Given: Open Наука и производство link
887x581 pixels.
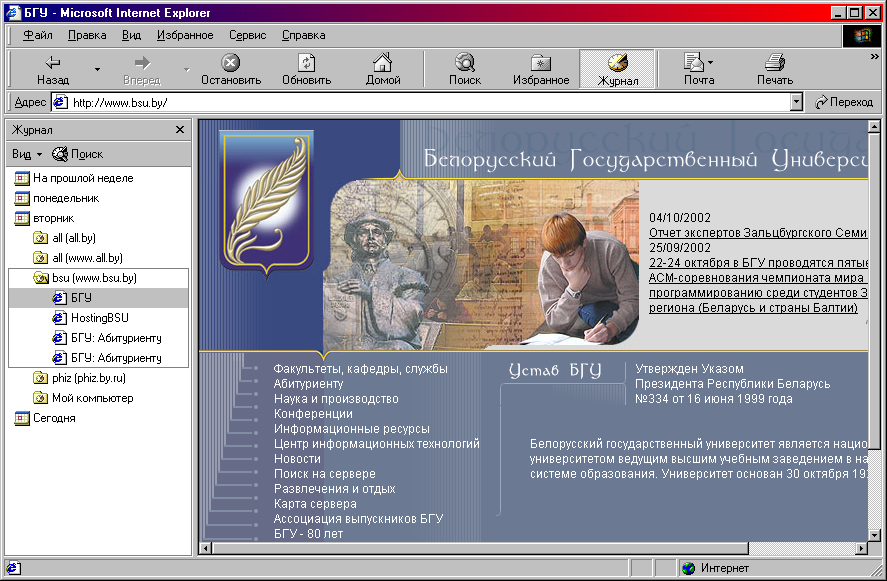Looking at the screenshot, I should tap(336, 399).
